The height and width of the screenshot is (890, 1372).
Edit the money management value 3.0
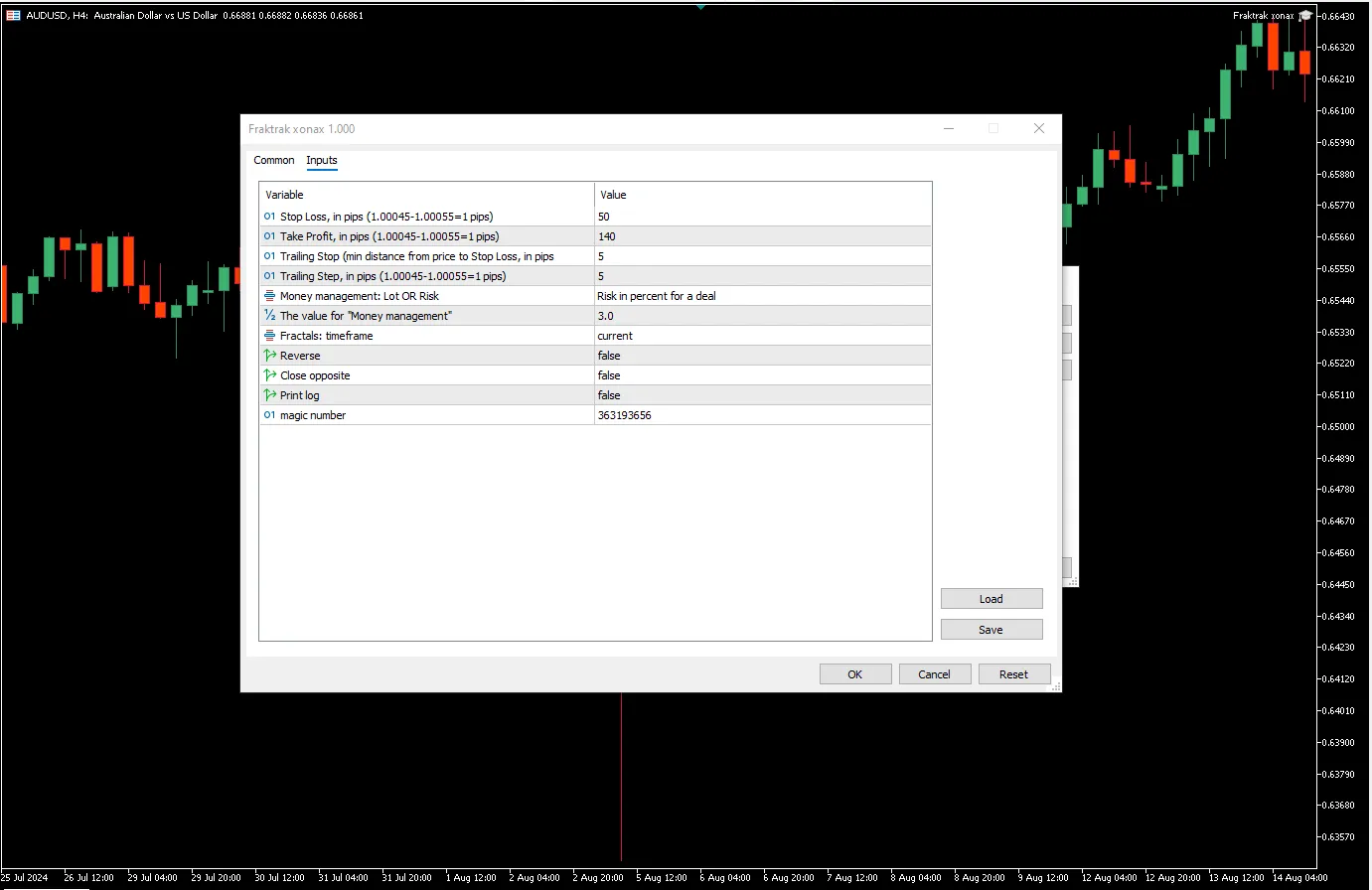763,316
